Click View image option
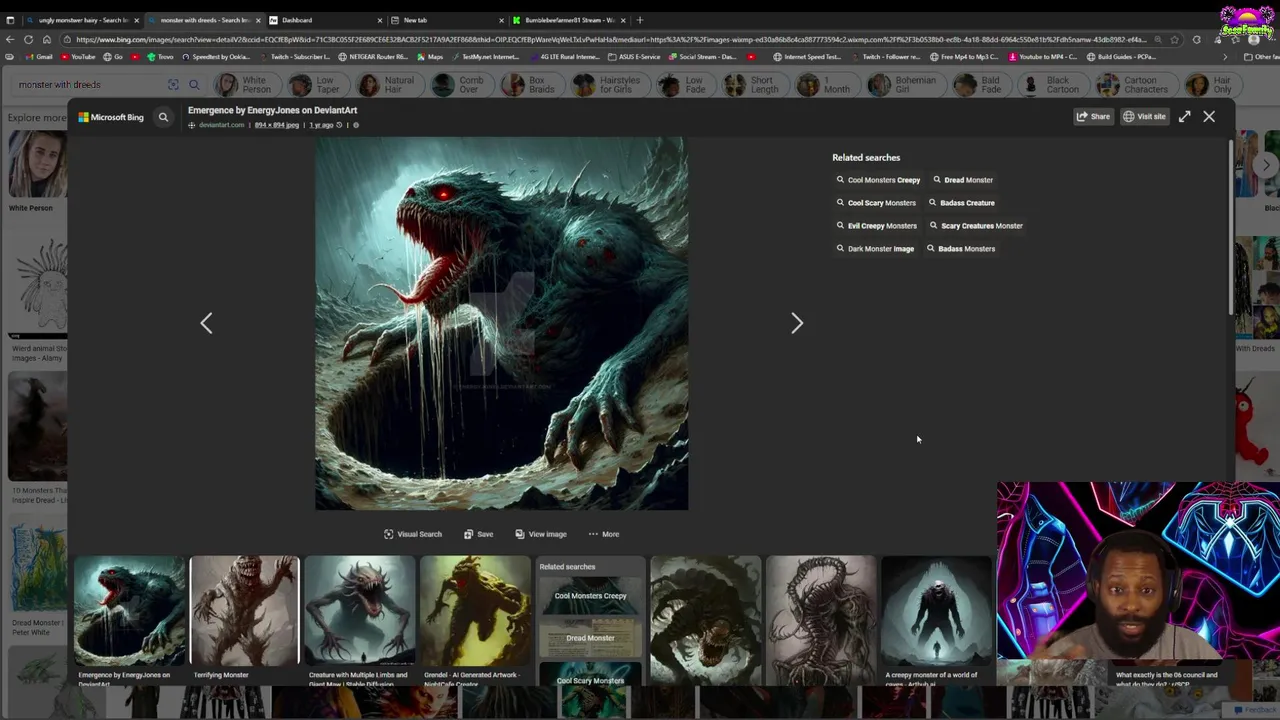This screenshot has width=1280, height=720. pos(540,534)
